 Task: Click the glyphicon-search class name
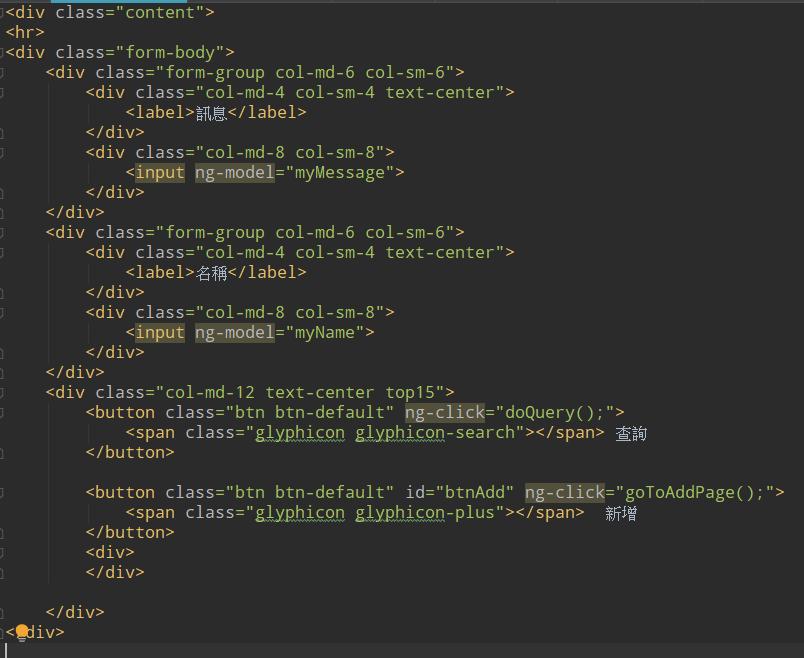(x=435, y=433)
